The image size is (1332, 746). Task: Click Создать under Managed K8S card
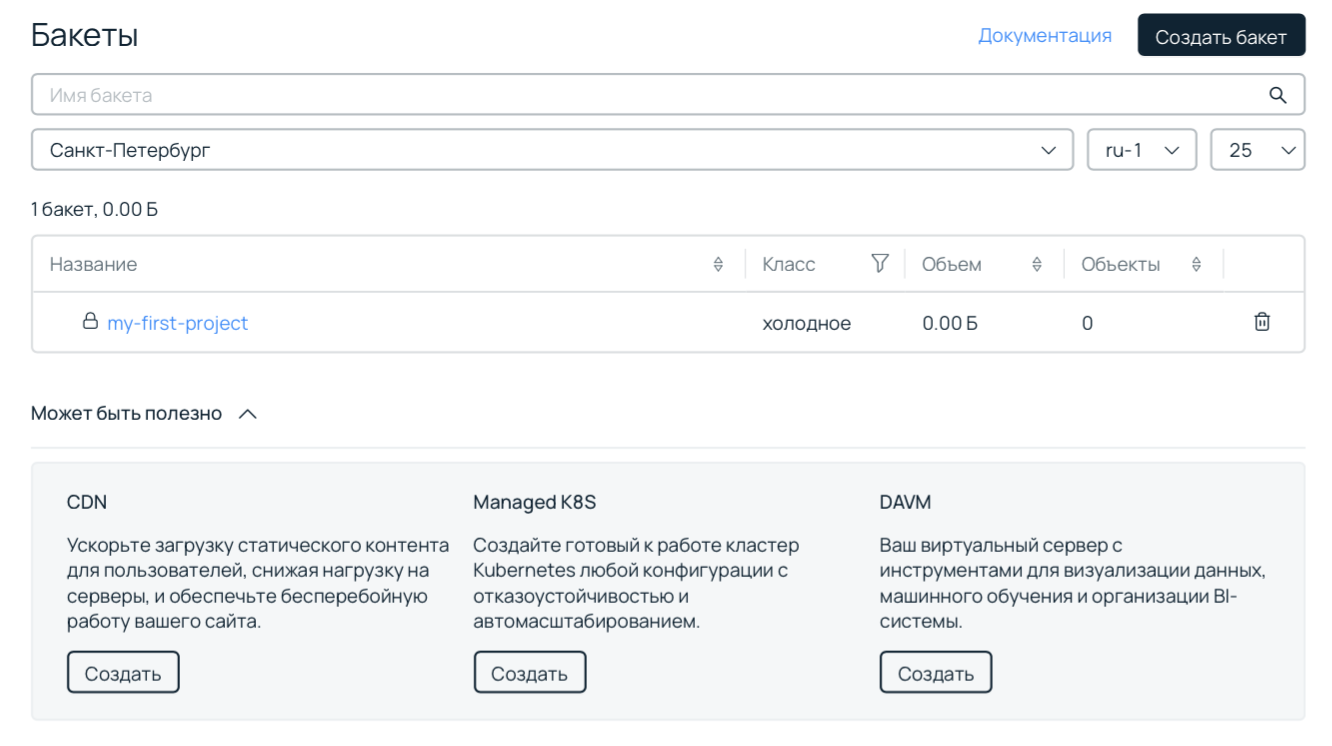coord(529,673)
